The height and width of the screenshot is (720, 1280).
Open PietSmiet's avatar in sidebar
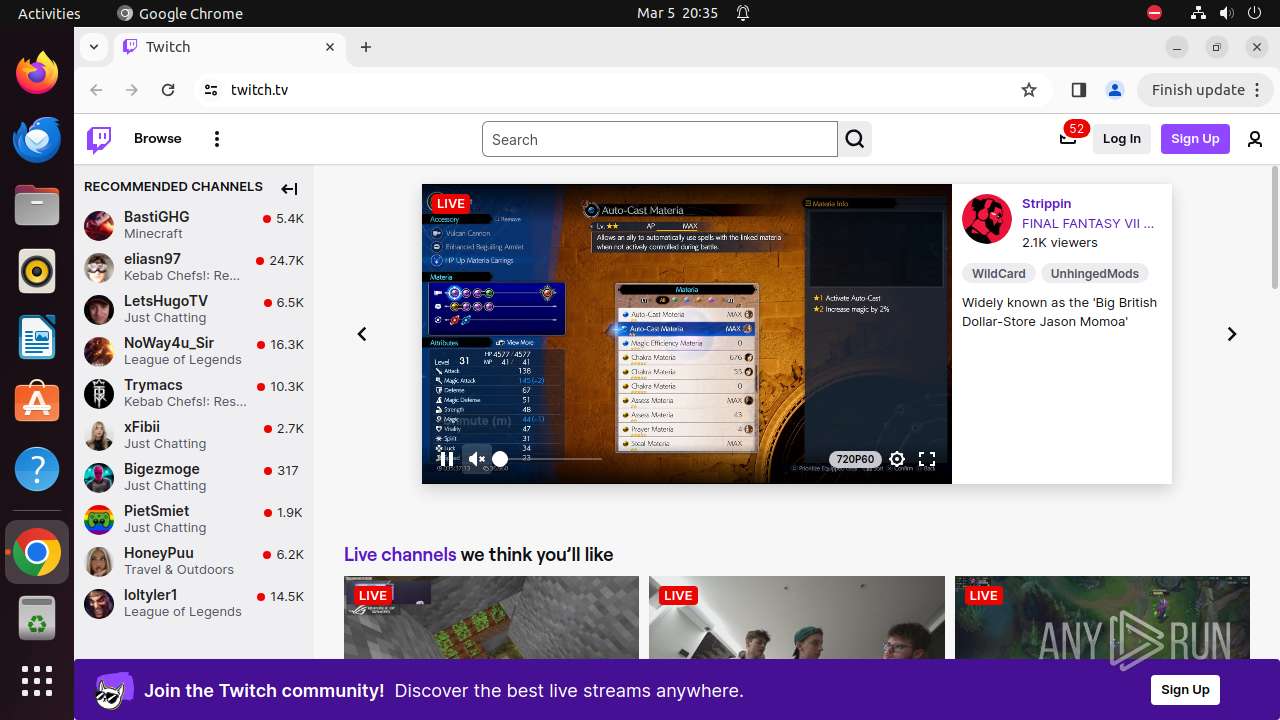[99, 519]
